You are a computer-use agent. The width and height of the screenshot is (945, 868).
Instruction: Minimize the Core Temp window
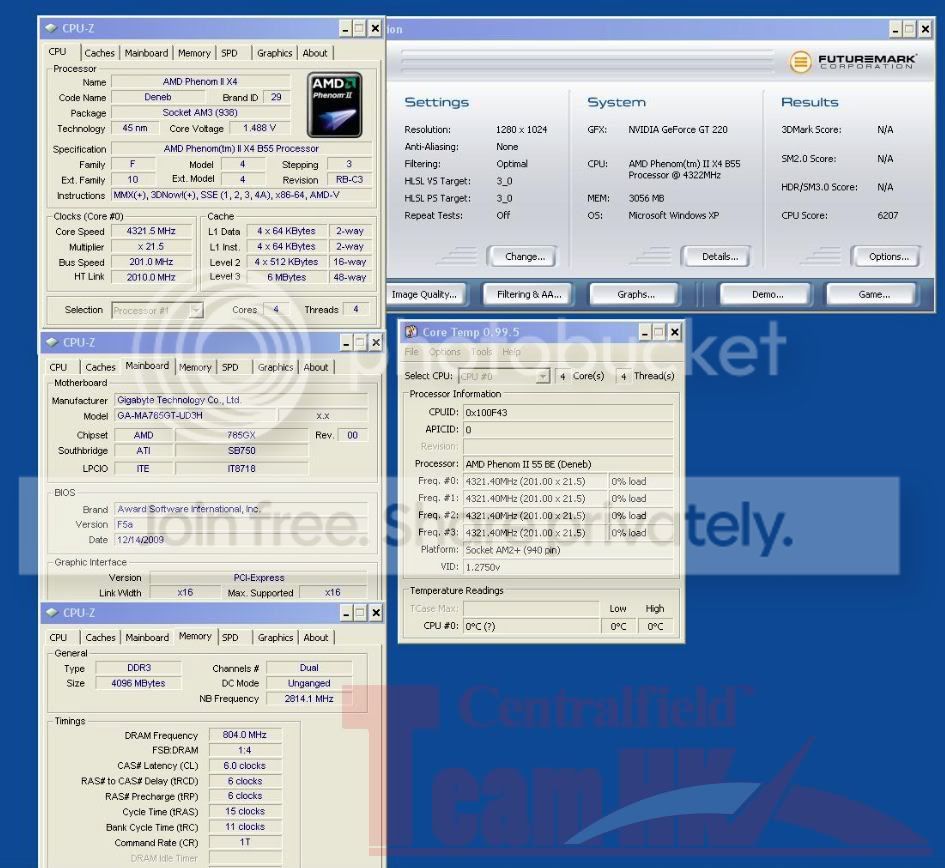coord(644,332)
